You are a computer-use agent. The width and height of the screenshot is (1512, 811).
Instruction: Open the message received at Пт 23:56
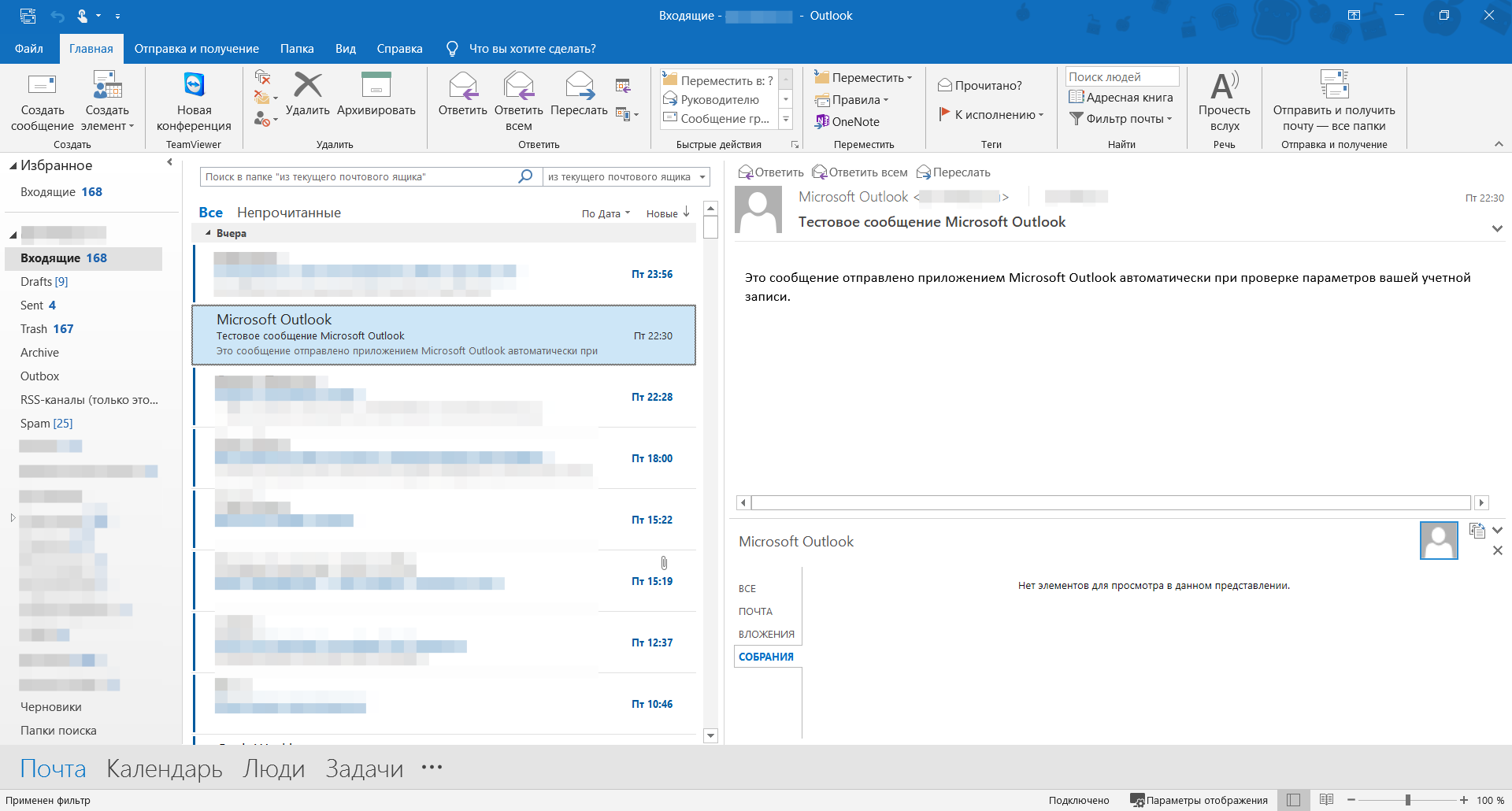point(444,274)
